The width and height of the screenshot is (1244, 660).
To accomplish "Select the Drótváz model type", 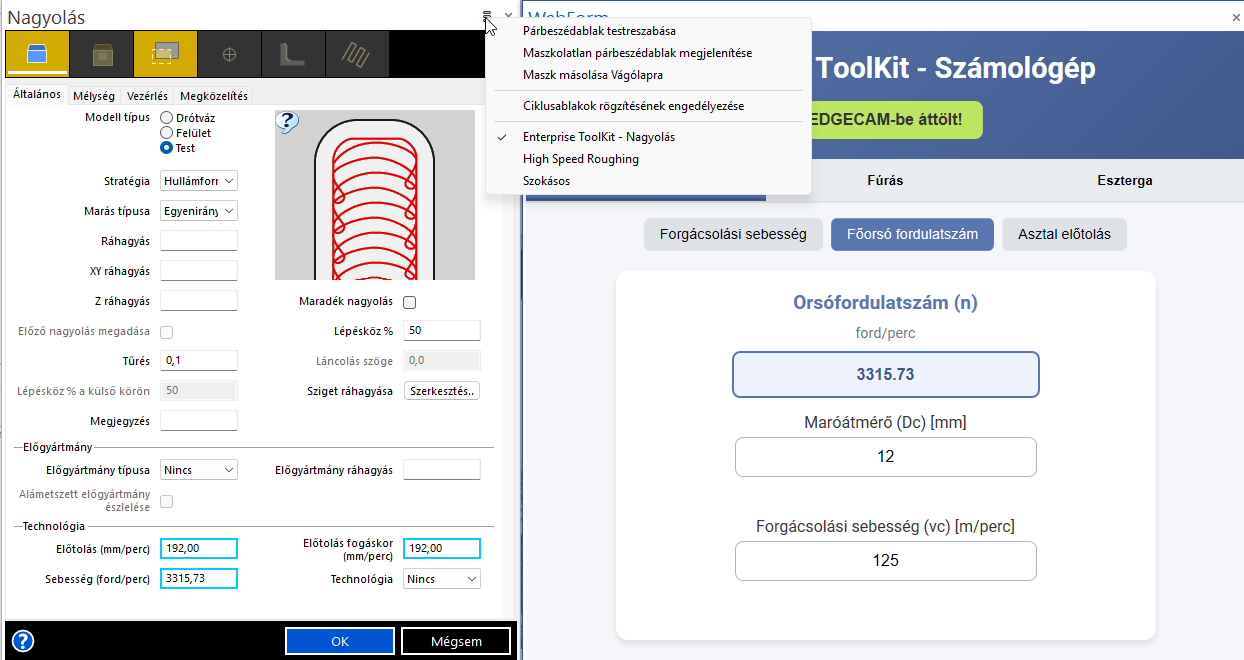I will [167, 118].
